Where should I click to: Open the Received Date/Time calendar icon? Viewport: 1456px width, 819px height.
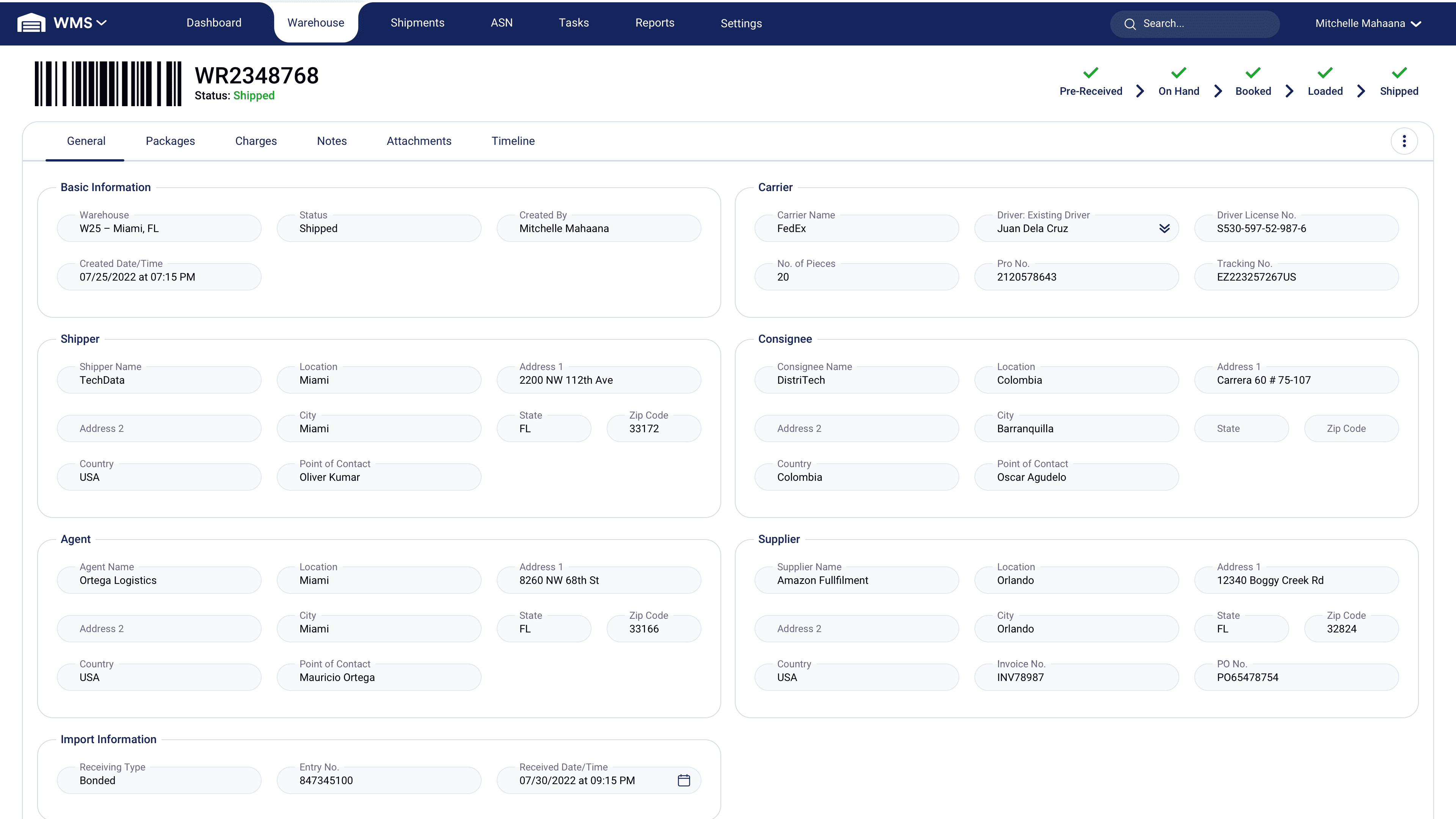click(684, 781)
